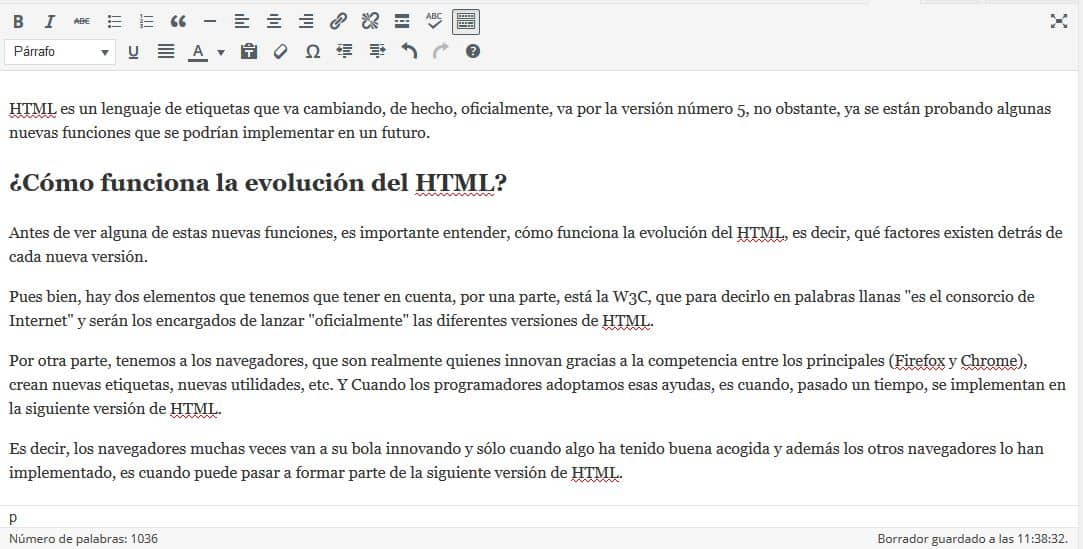The height and width of the screenshot is (549, 1083).
Task: Click the greyed-out redo arrow
Action: pyautogui.click(x=441, y=52)
